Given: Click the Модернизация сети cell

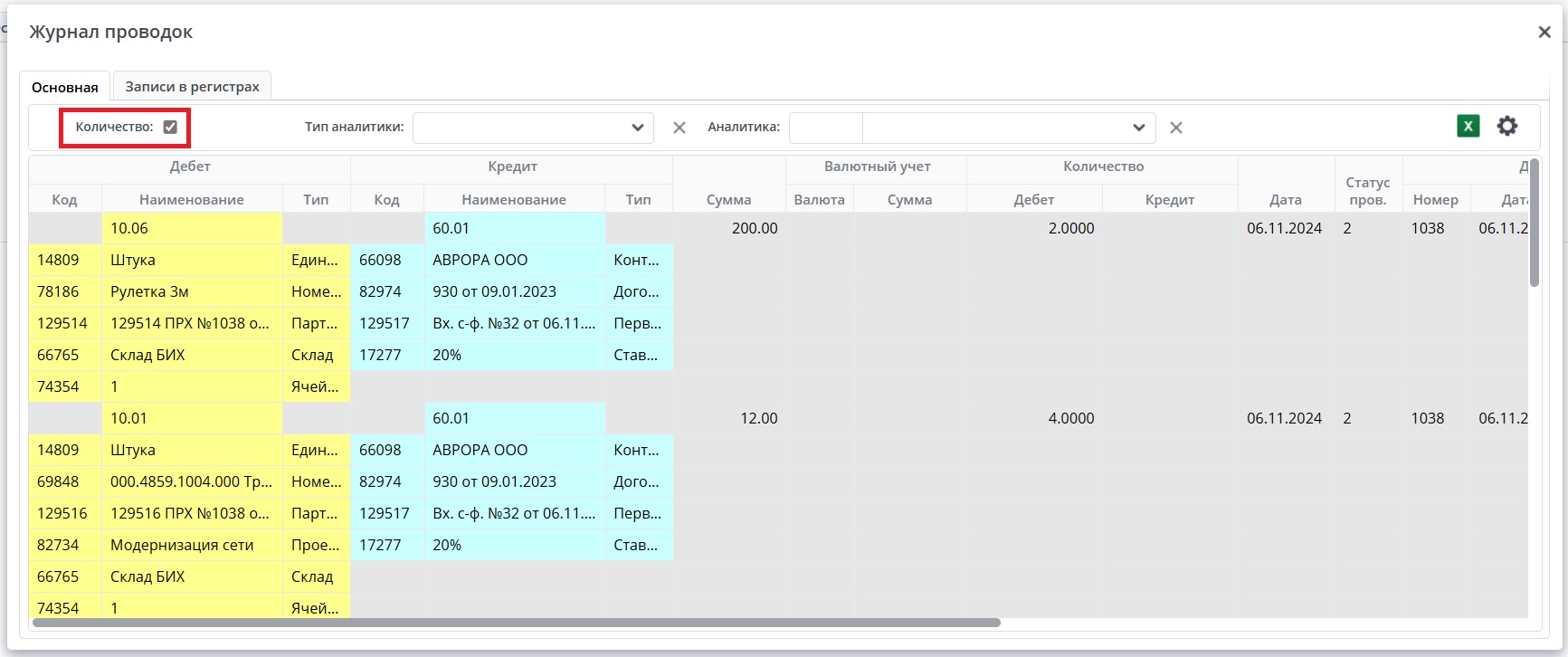Looking at the screenshot, I should click(x=192, y=545).
